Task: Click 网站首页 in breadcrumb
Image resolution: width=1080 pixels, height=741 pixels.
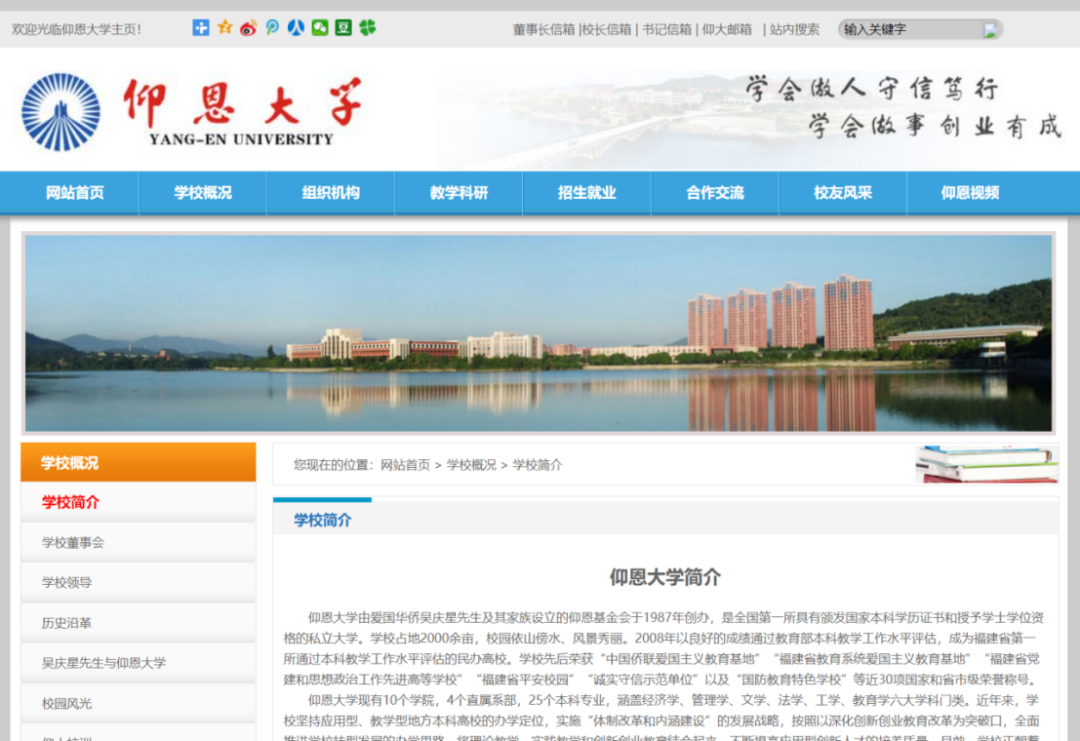Action: 405,465
